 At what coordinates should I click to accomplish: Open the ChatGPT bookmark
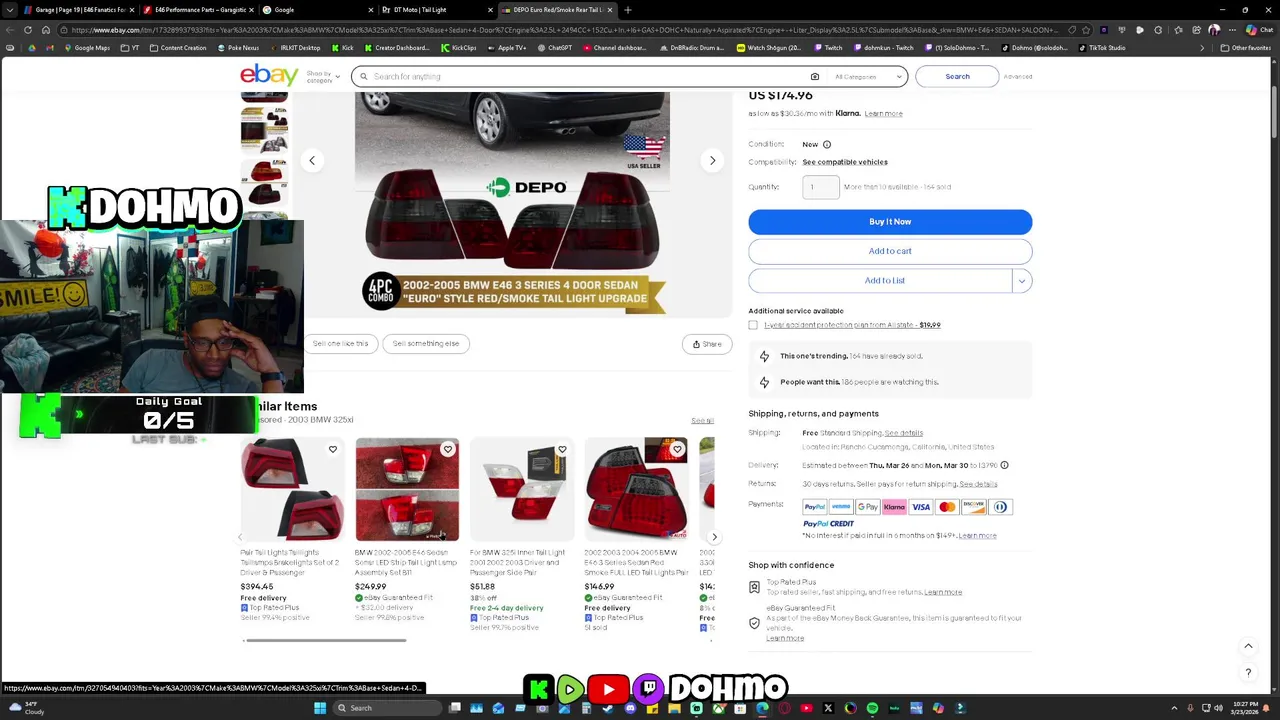tap(555, 48)
